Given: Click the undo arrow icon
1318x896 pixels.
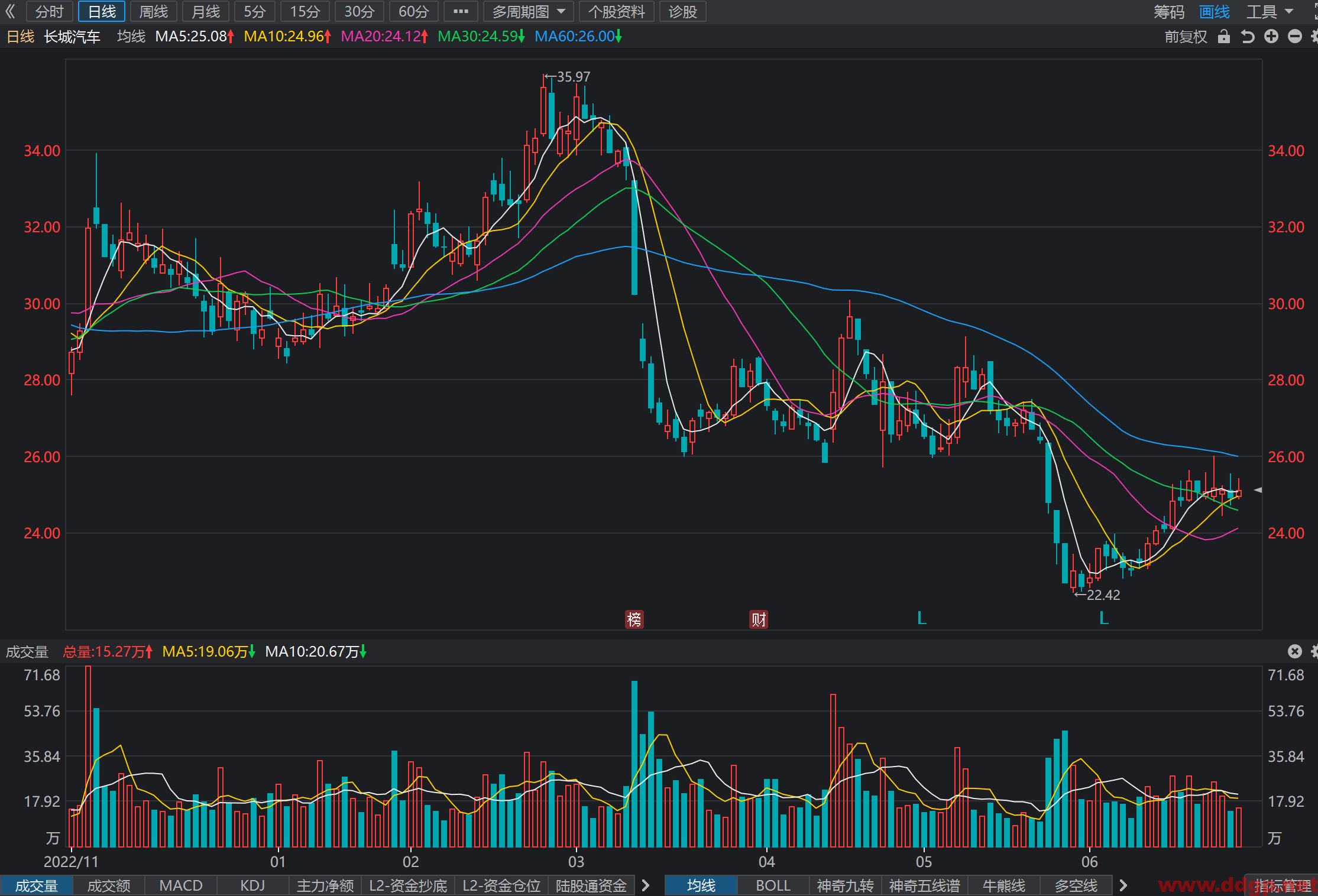Looking at the screenshot, I should 1248,37.
